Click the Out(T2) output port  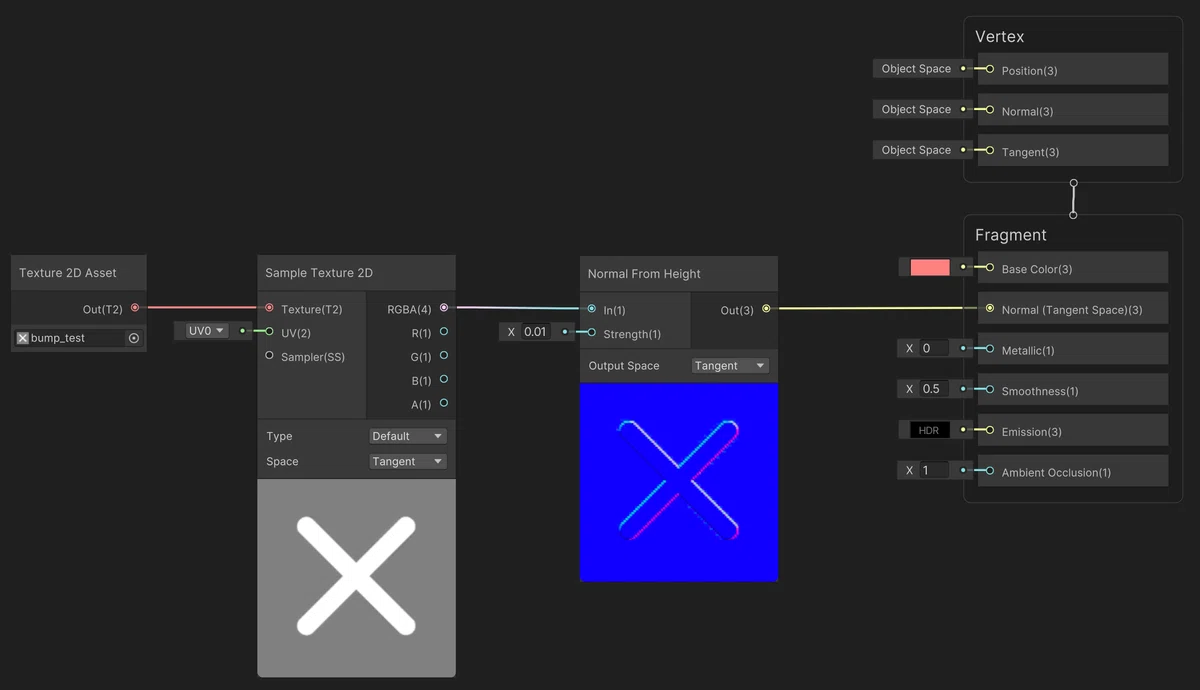coord(135,308)
